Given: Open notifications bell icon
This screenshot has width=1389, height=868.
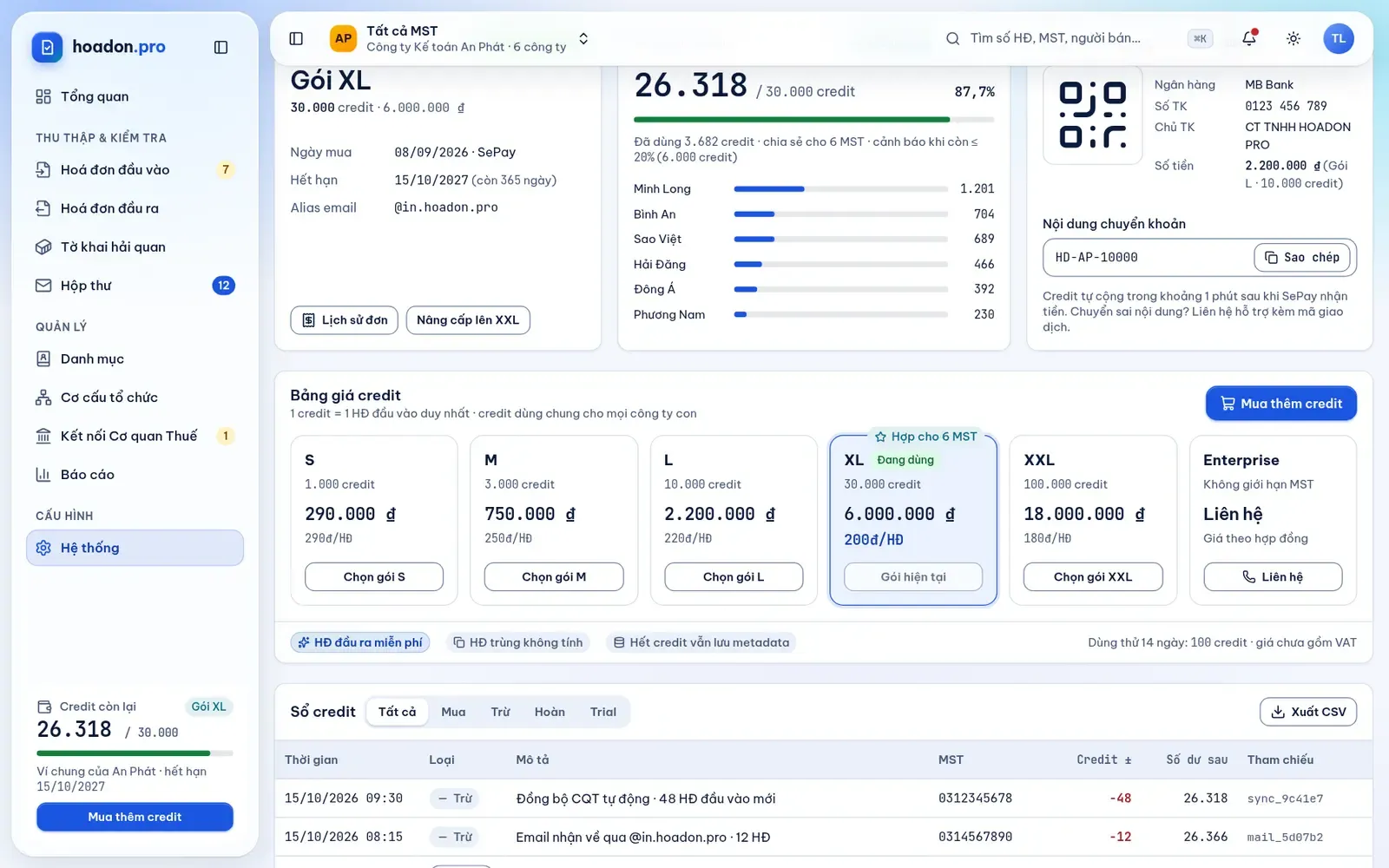Looking at the screenshot, I should (x=1249, y=38).
